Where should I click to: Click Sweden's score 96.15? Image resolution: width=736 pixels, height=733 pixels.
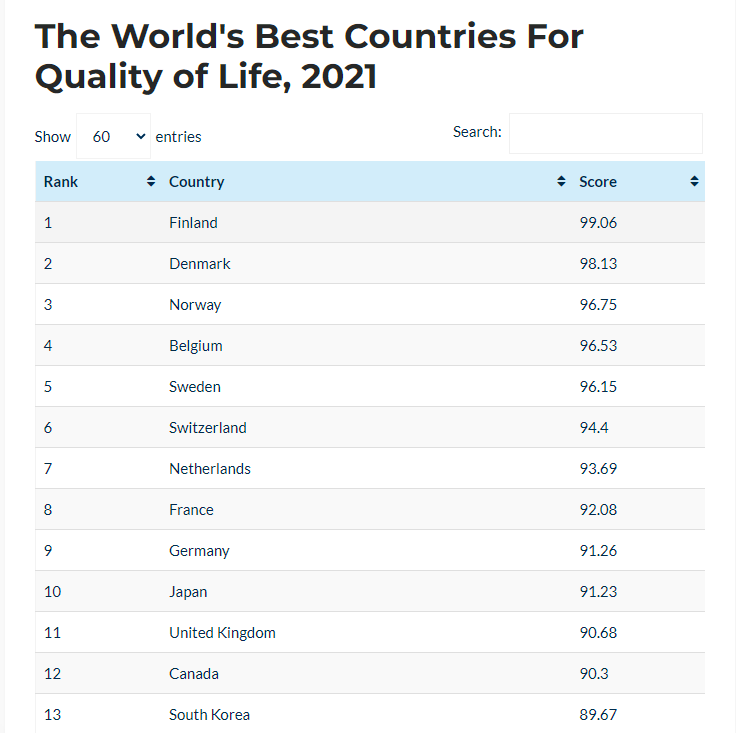pyautogui.click(x=598, y=387)
